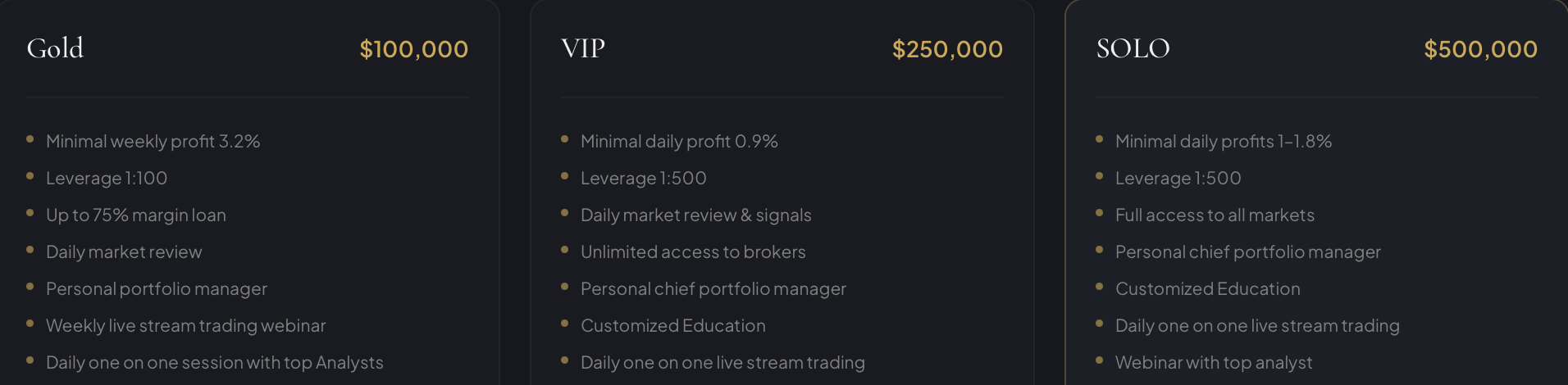The width and height of the screenshot is (1568, 385).
Task: Click 'Weekly live stream trading webinar' item
Action: click(x=186, y=326)
